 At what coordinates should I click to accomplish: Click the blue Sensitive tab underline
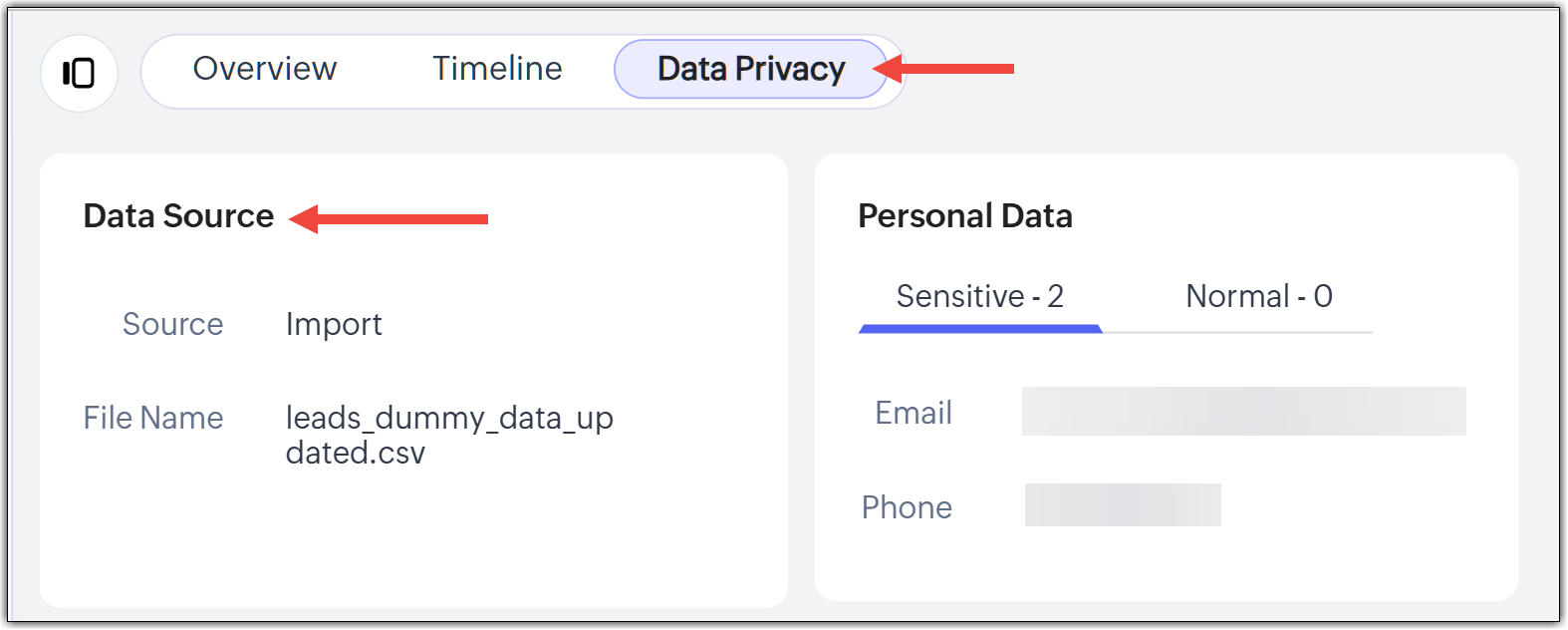tap(979, 328)
